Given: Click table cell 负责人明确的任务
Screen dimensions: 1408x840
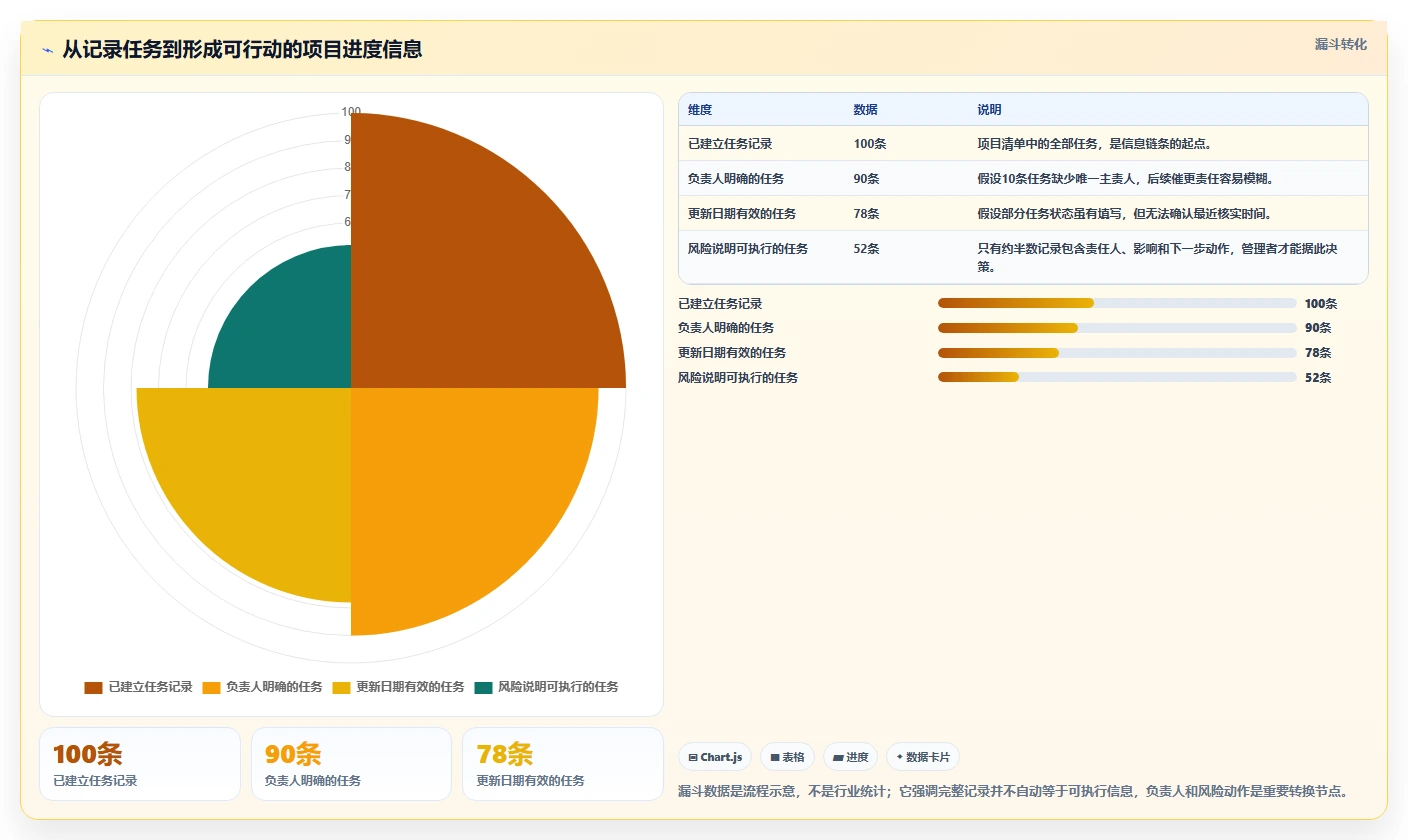Looking at the screenshot, I should coord(736,179).
